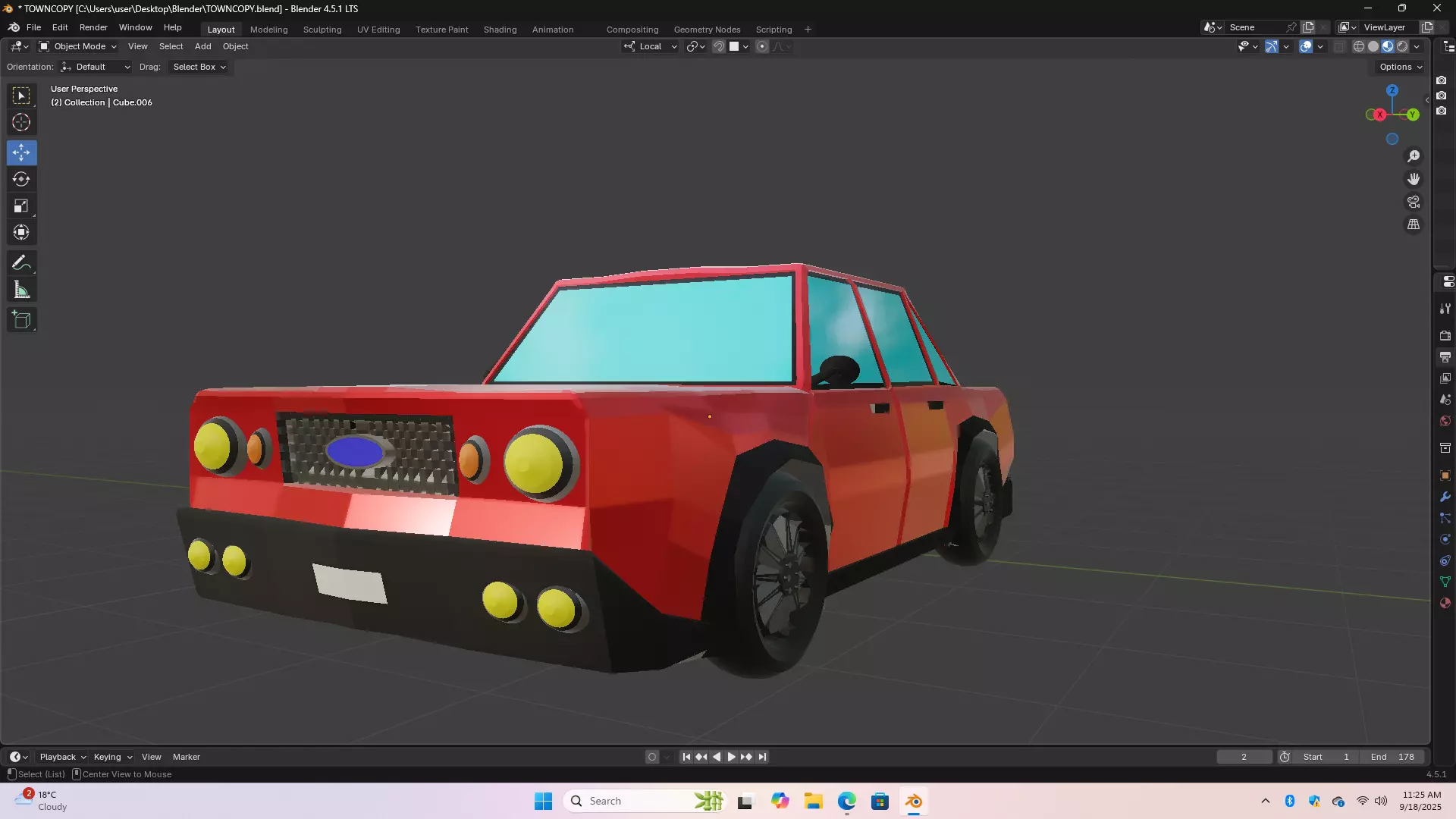
Task: Open the Physics properties tab
Action: point(1445,539)
